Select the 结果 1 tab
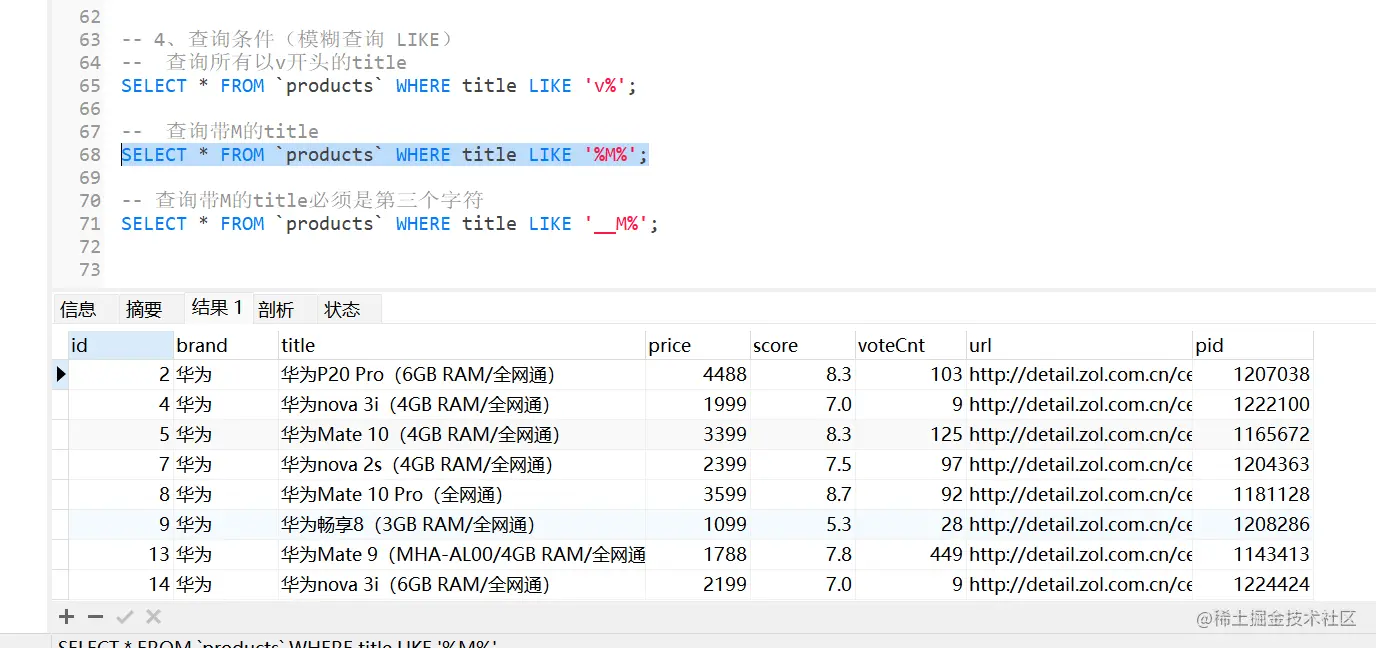Image resolution: width=1376 pixels, height=648 pixels. pos(217,307)
